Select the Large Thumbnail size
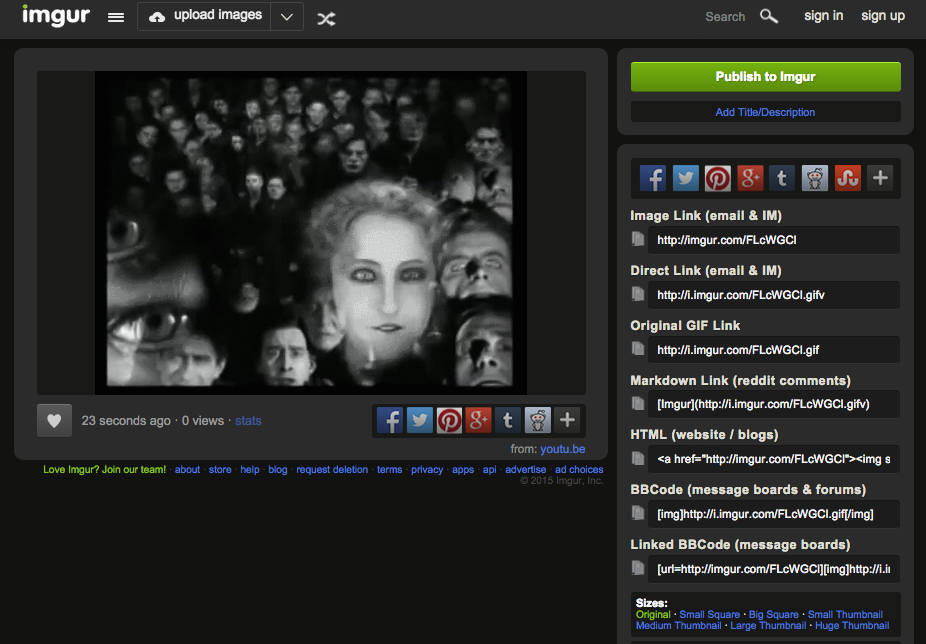This screenshot has height=644, width=926. pos(768,626)
